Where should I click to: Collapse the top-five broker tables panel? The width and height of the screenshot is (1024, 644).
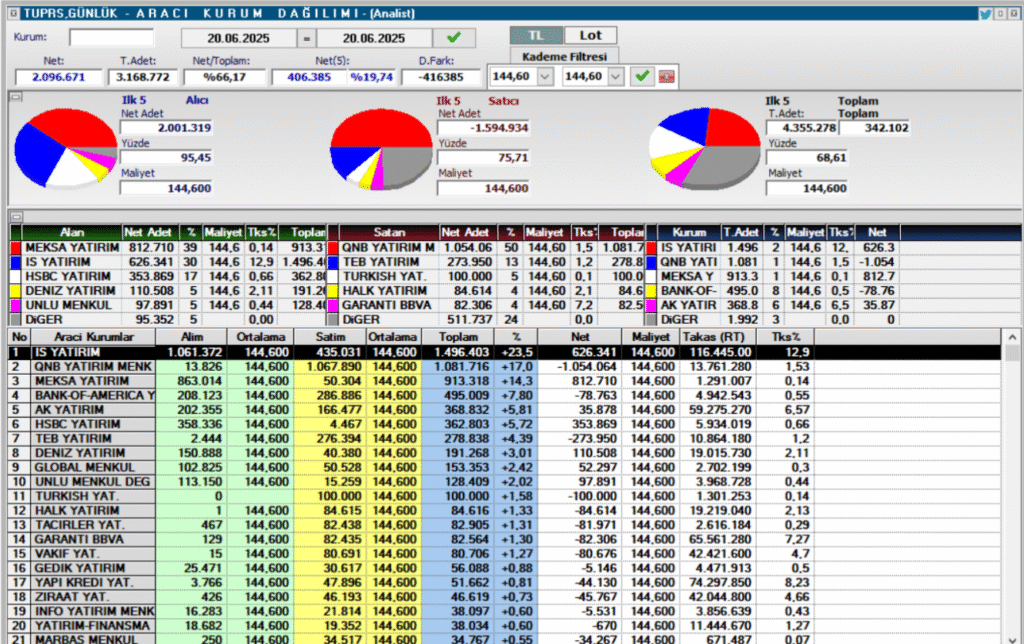14,216
